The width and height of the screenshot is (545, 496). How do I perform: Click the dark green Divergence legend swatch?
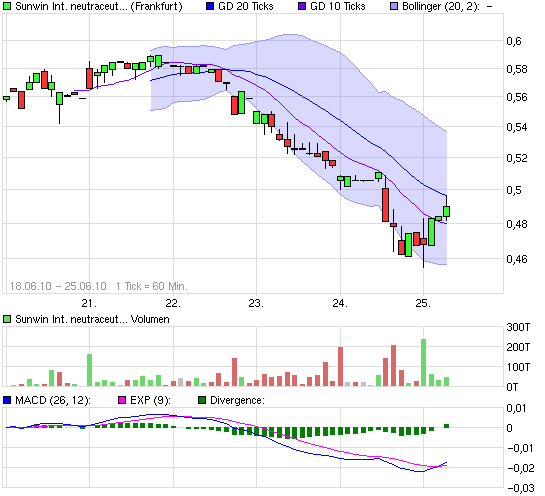pos(202,400)
